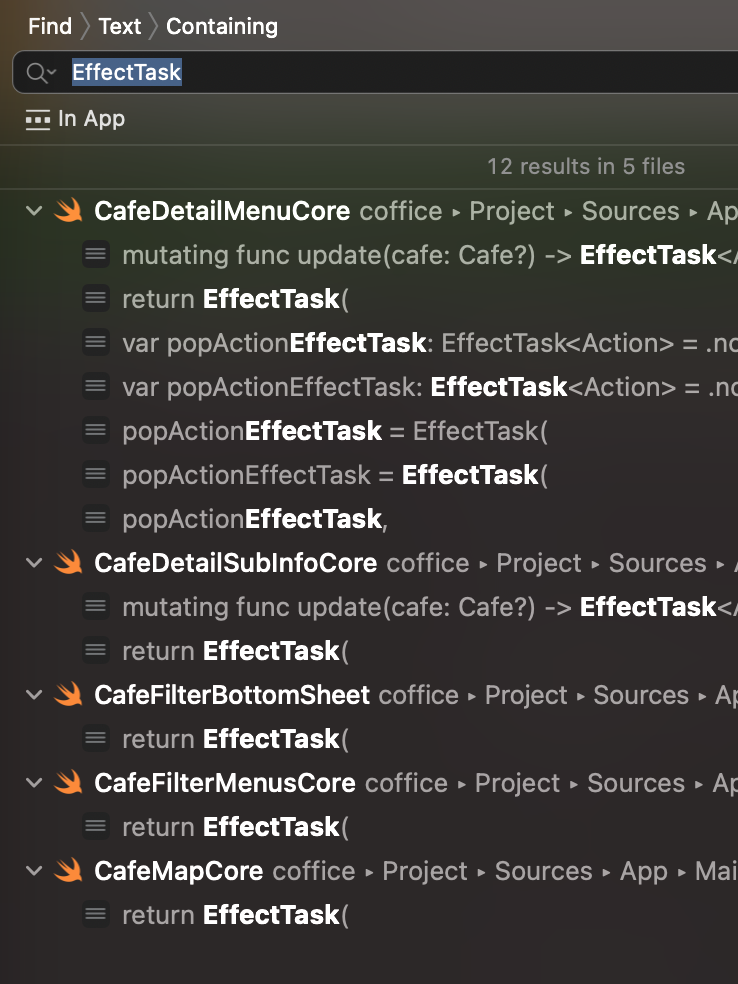Collapse the CafeMapCore results group
Image resolution: width=738 pixels, height=984 pixels.
click(34, 870)
